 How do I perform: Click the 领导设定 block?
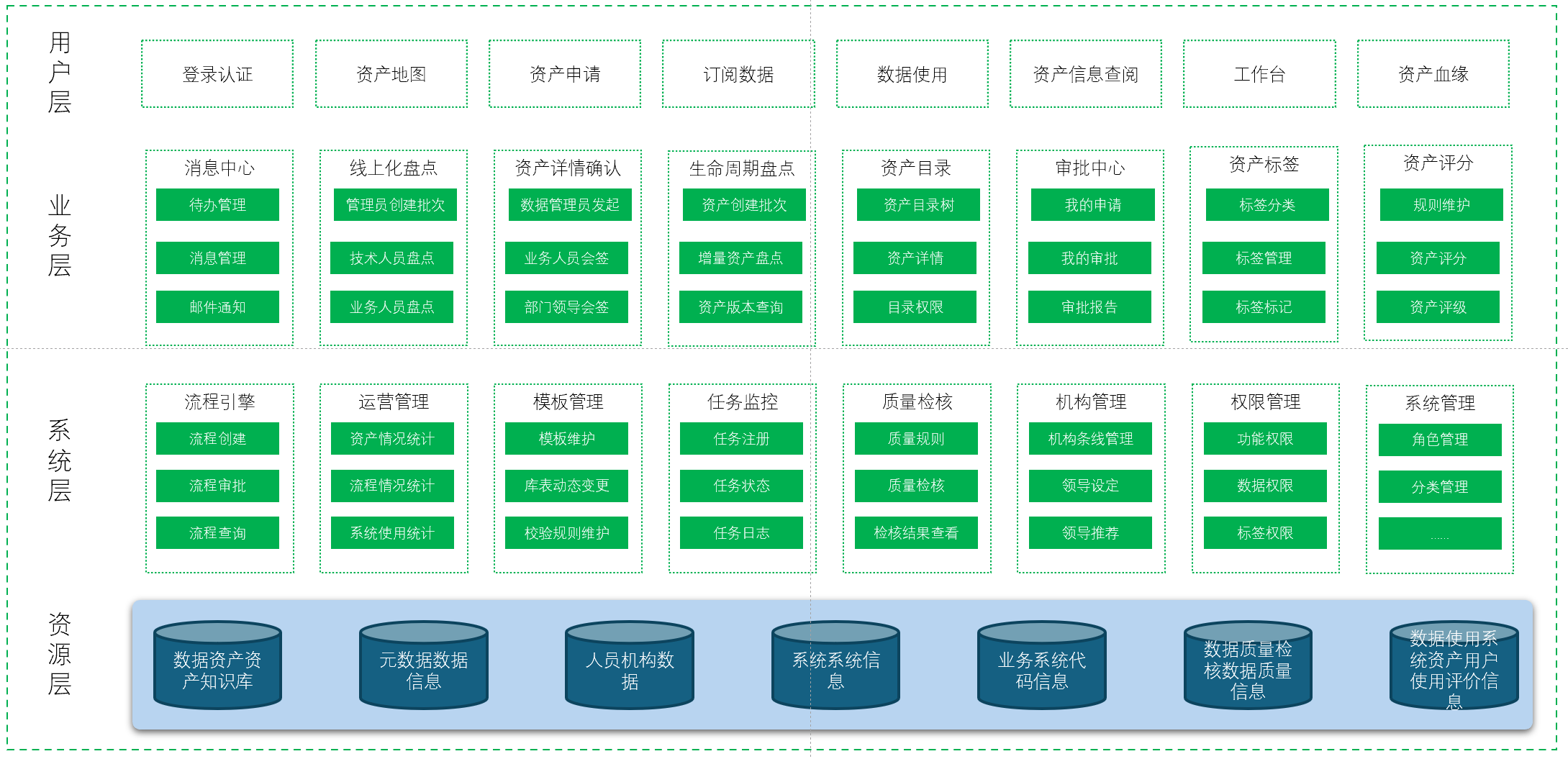point(1090,486)
